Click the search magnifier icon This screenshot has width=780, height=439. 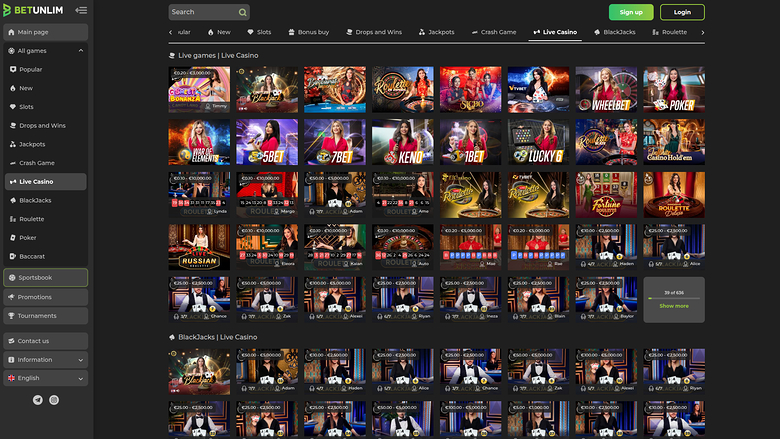pyautogui.click(x=242, y=12)
